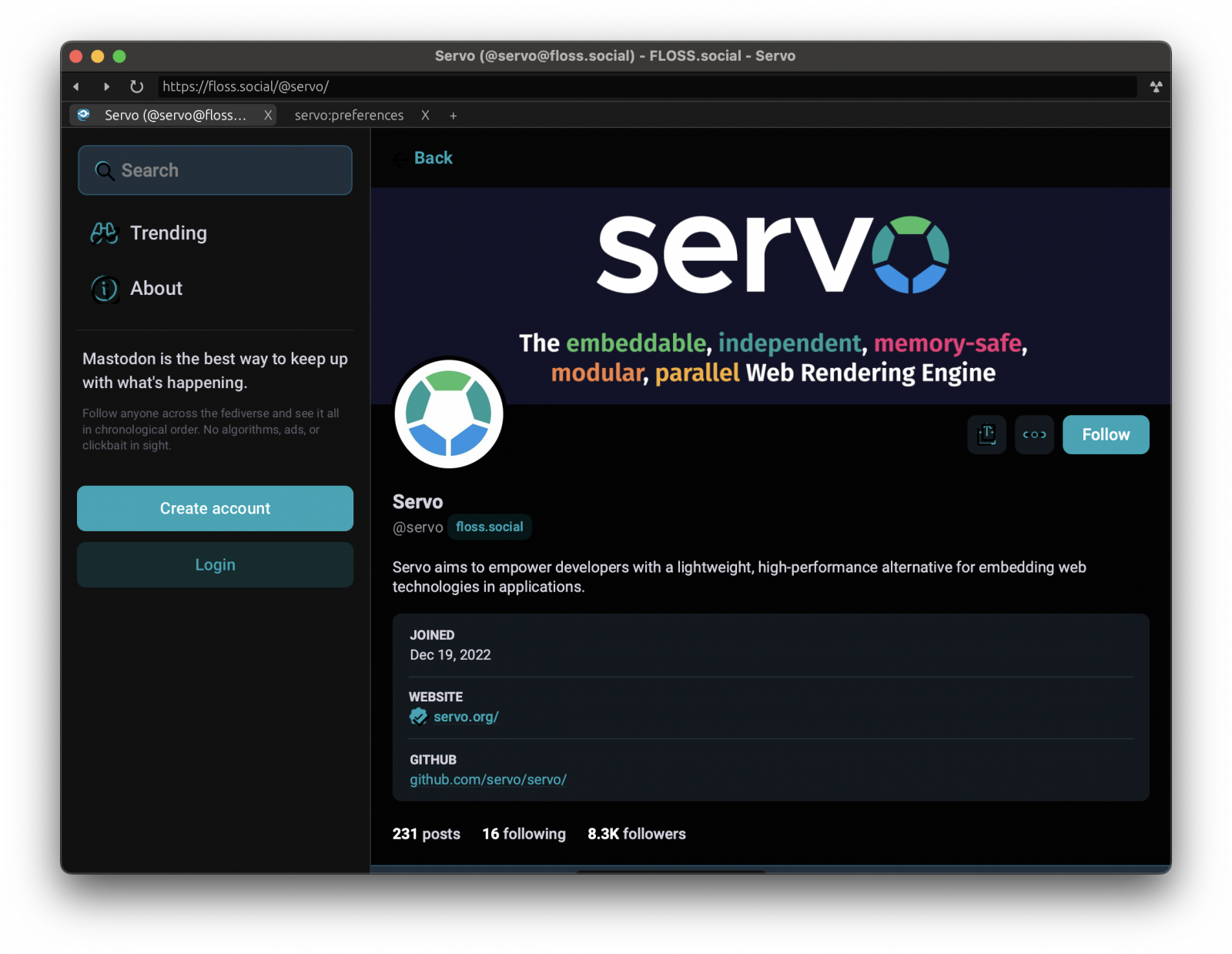Click the Login button
Screen dimensions: 1232x954
[x=215, y=565]
